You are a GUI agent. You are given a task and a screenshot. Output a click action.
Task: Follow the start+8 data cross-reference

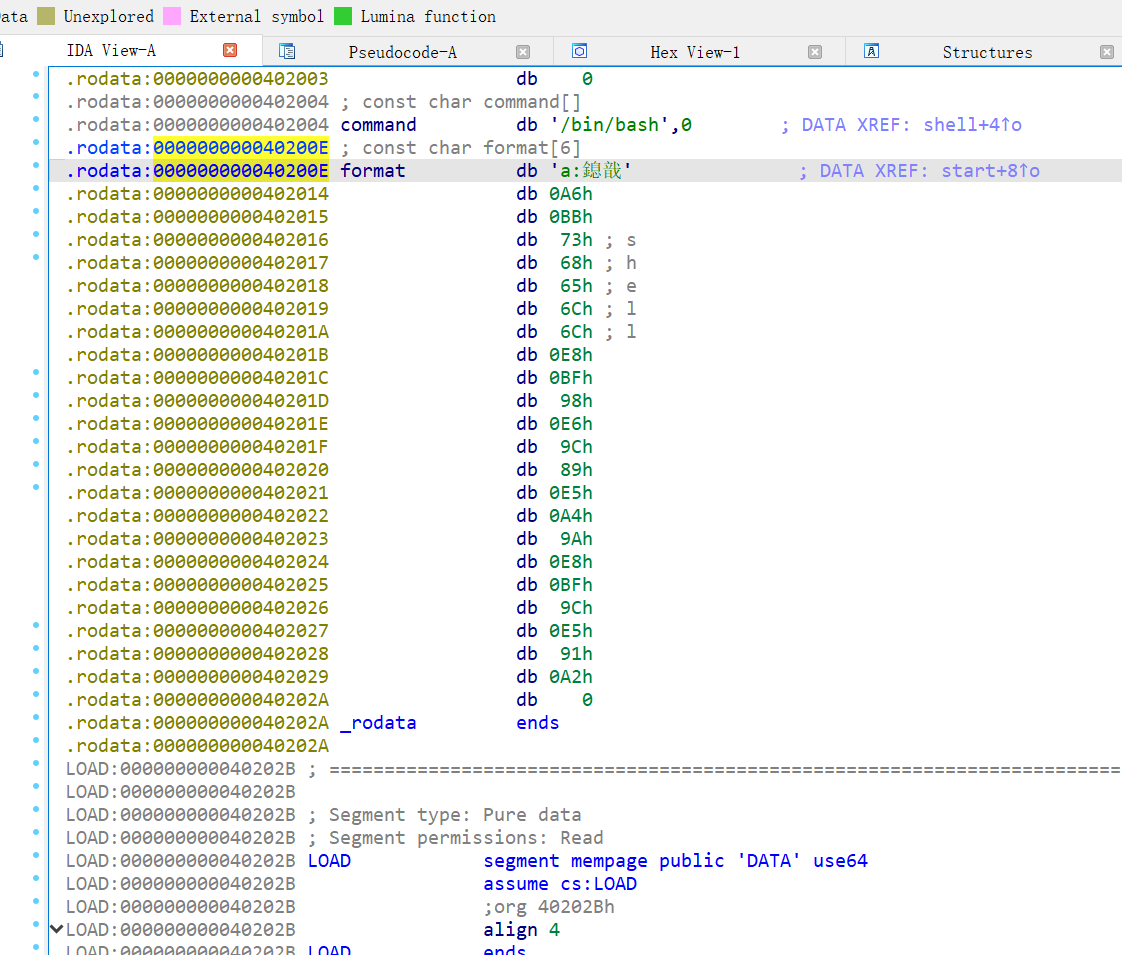(990, 171)
